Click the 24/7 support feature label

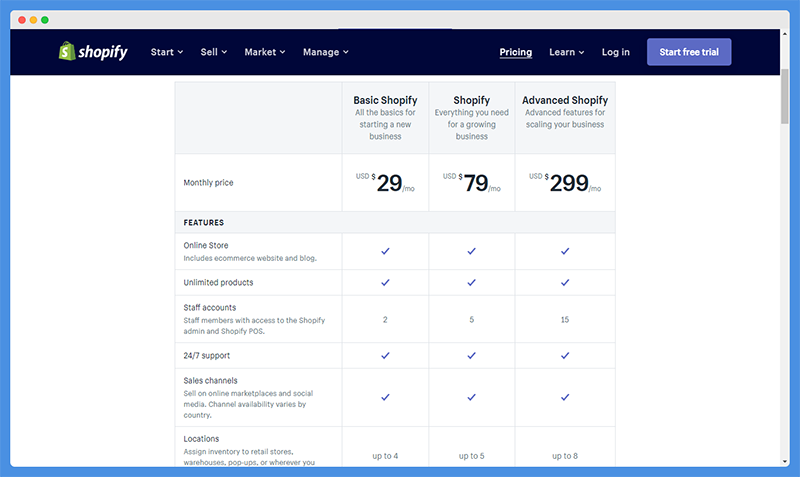click(x=207, y=356)
